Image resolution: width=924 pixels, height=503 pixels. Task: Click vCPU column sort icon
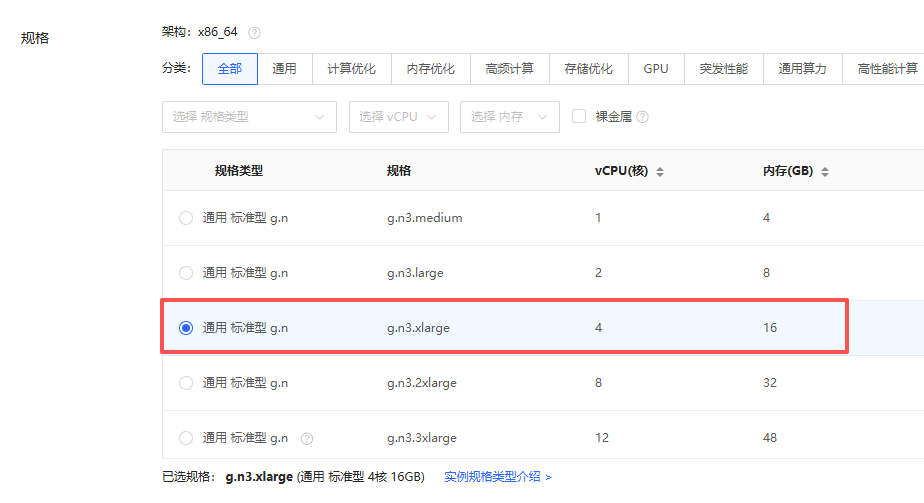pyautogui.click(x=660, y=172)
